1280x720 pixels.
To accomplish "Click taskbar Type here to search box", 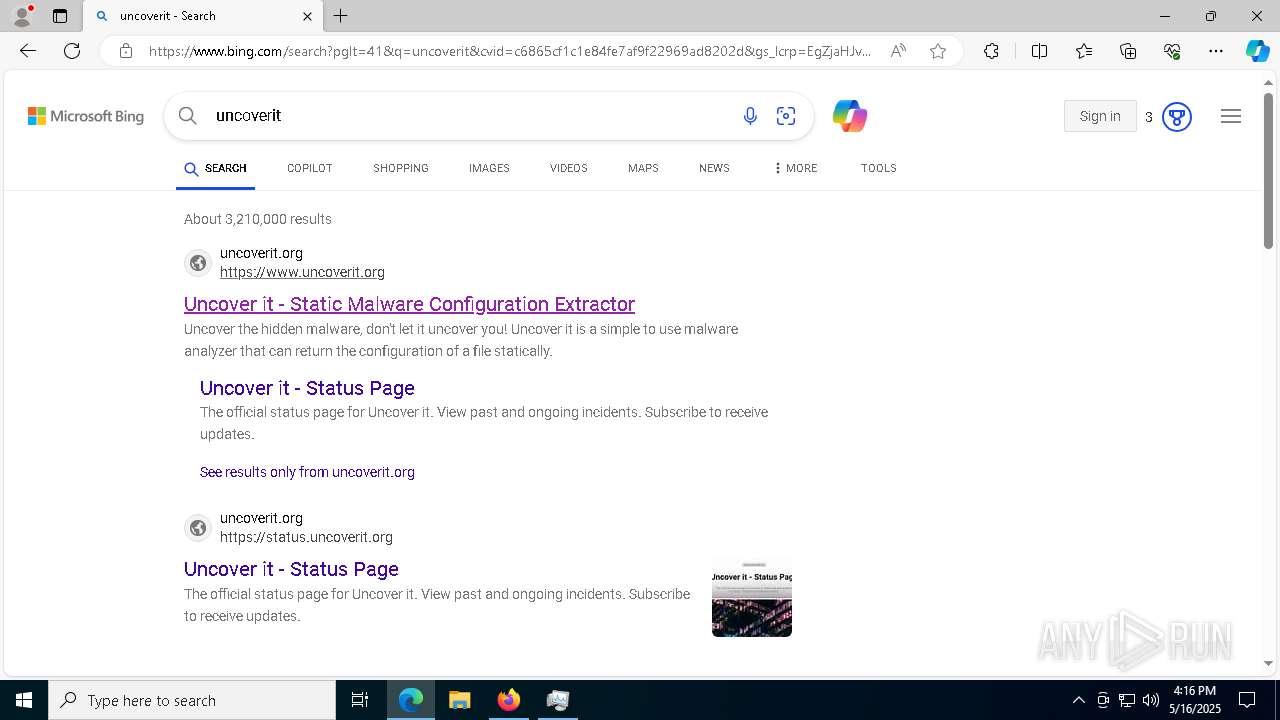I will pyautogui.click(x=192, y=700).
